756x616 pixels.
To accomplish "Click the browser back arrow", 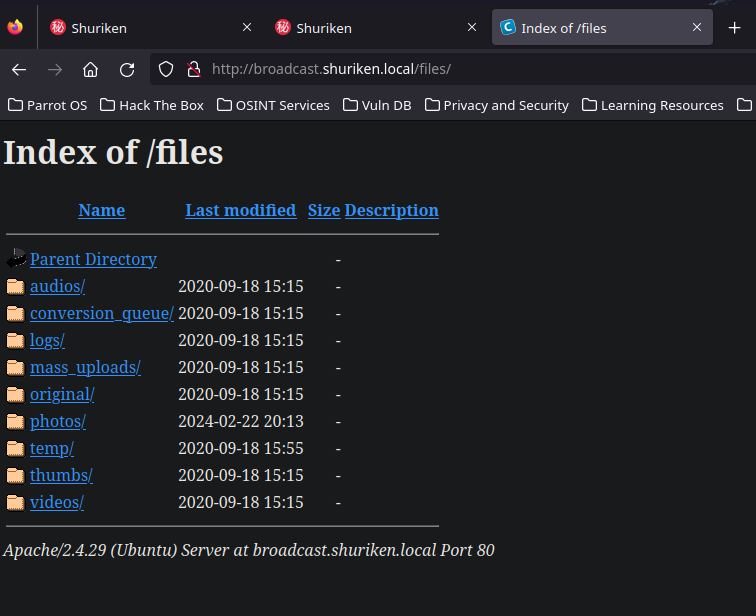I will click(x=19, y=70).
